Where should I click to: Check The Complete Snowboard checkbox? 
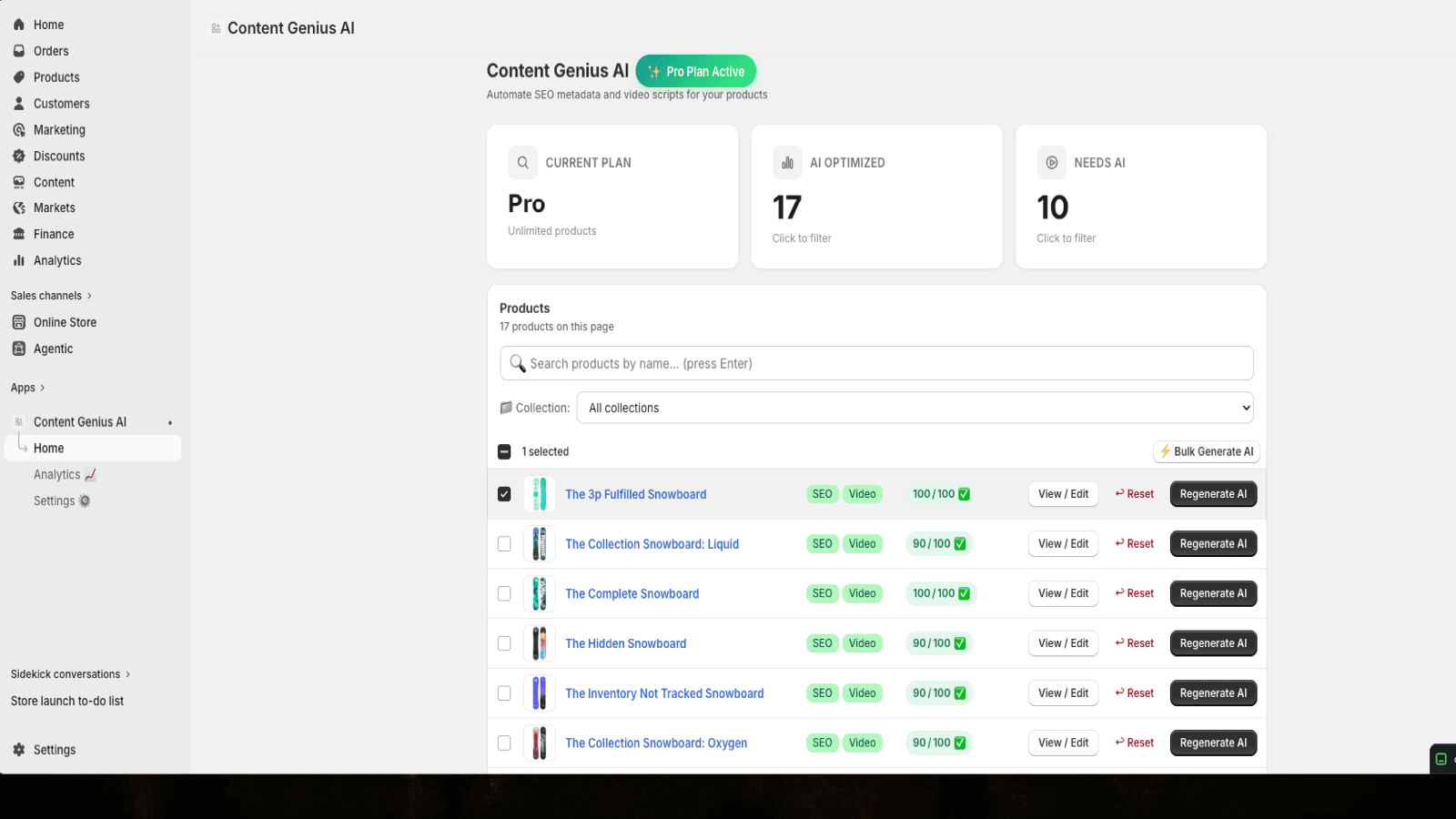point(504,593)
